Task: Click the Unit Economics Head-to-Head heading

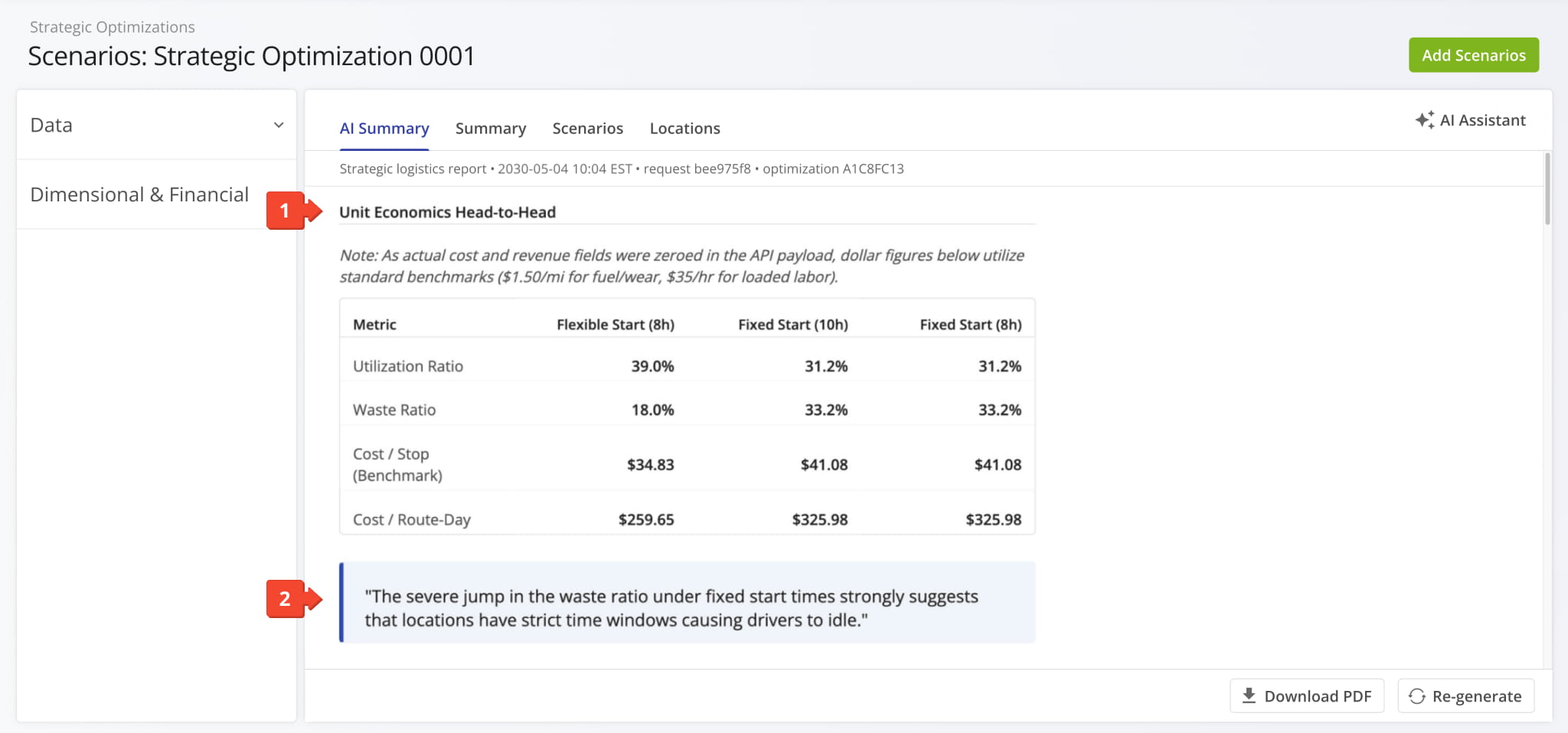Action: pos(448,212)
